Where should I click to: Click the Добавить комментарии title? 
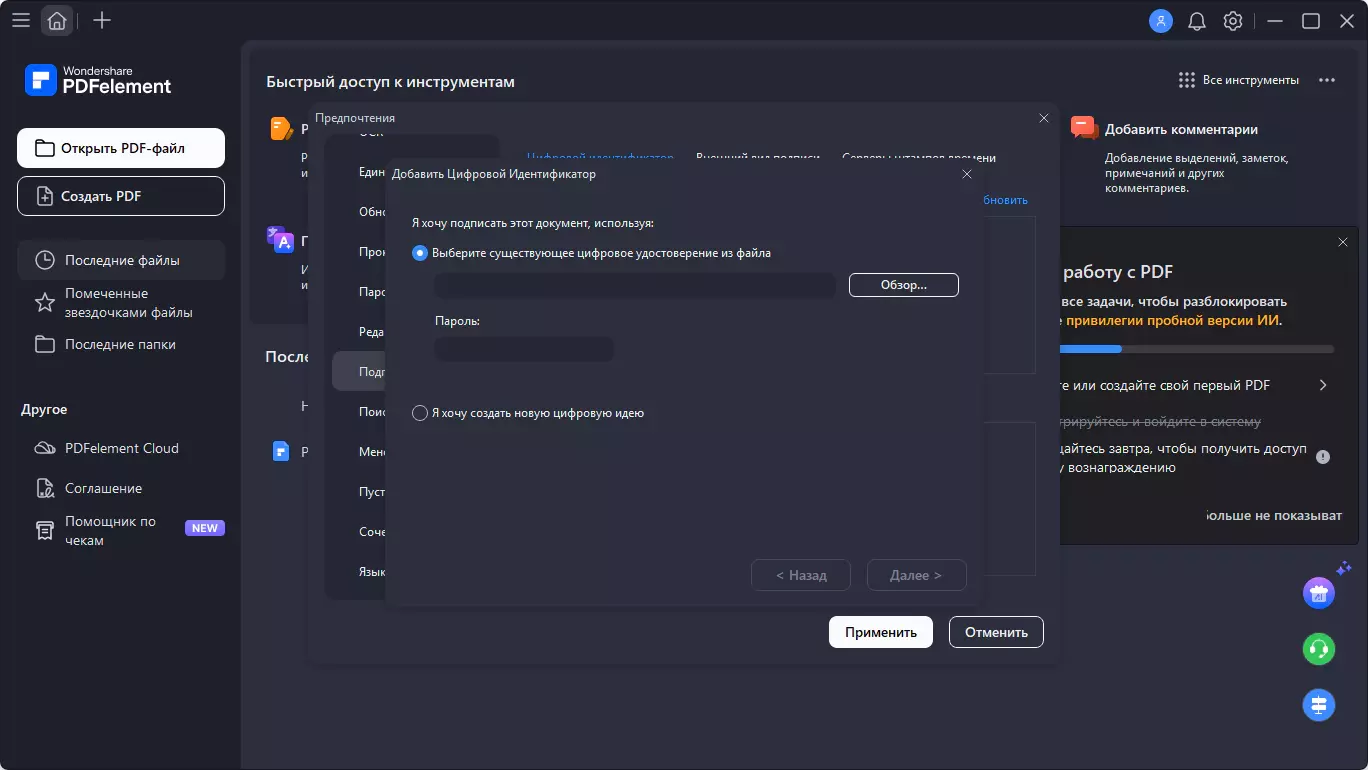coord(1181,129)
